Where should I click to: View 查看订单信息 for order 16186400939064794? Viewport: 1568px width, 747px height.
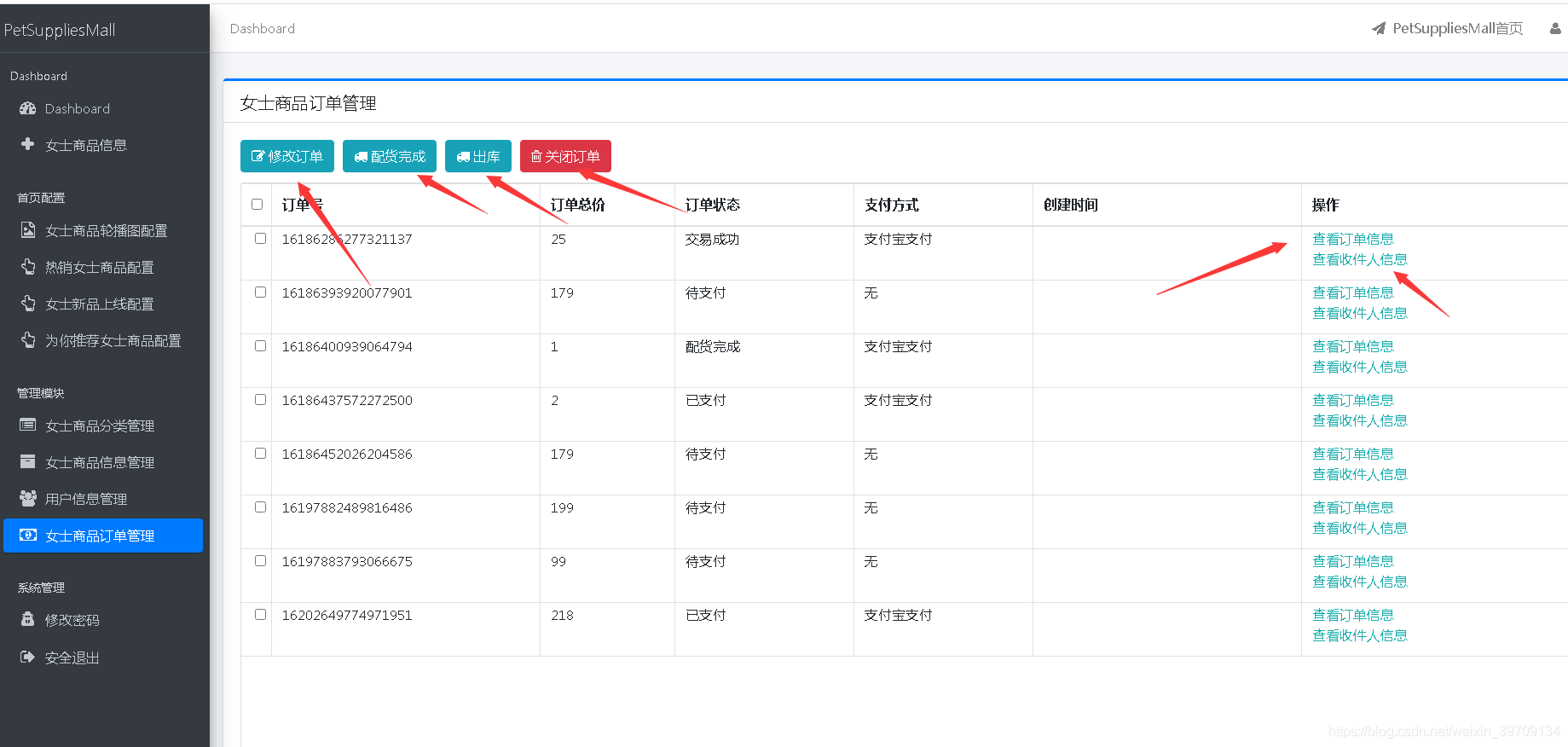[x=1353, y=346]
